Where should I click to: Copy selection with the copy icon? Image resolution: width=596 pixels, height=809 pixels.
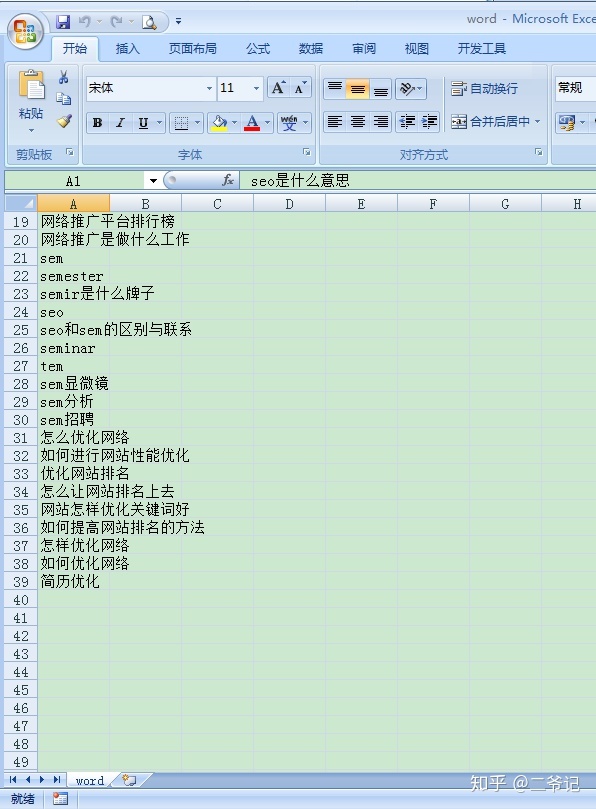coord(63,99)
